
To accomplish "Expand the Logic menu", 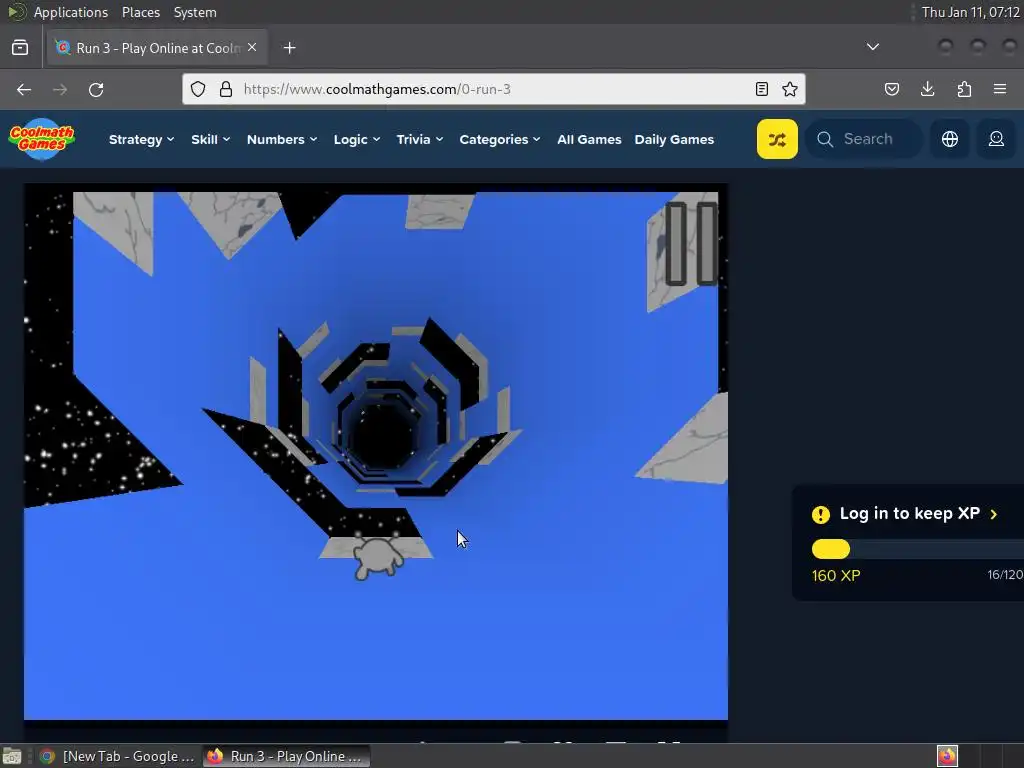I will (357, 139).
